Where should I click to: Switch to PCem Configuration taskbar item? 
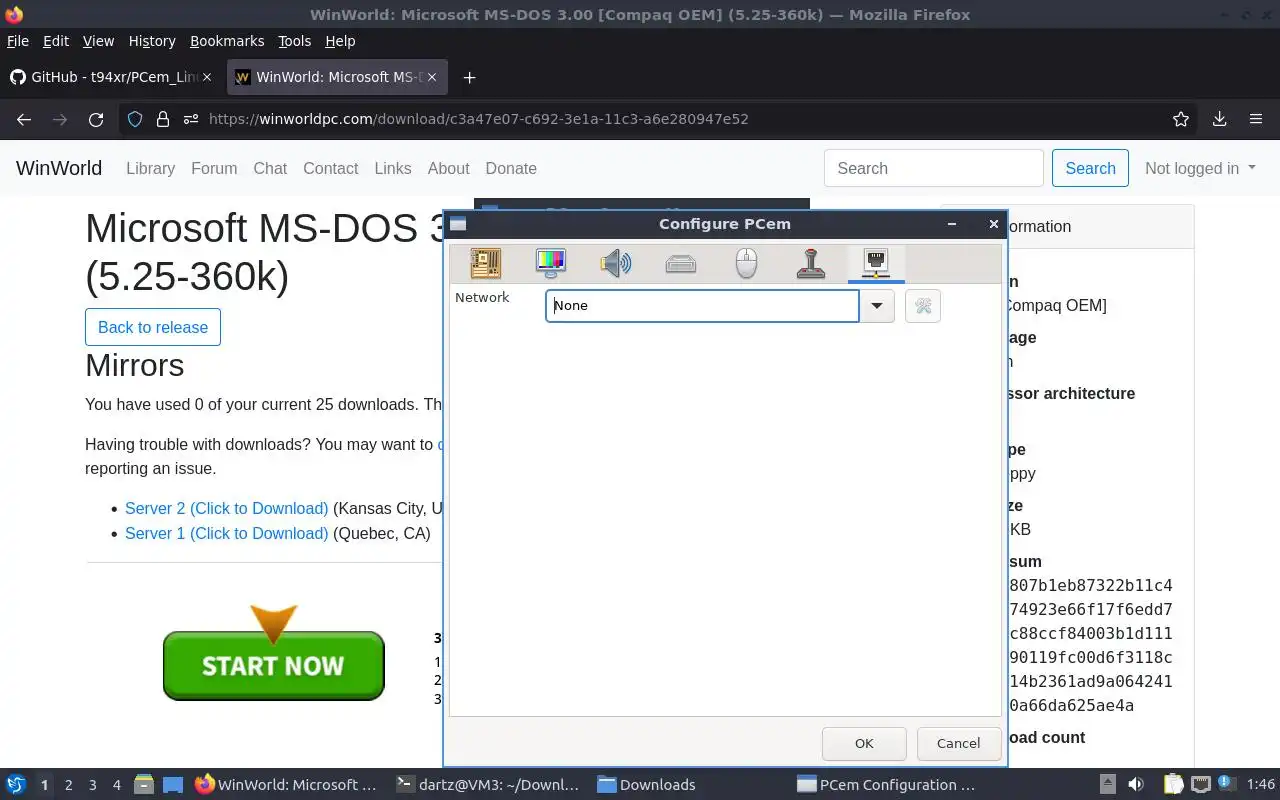[887, 785]
